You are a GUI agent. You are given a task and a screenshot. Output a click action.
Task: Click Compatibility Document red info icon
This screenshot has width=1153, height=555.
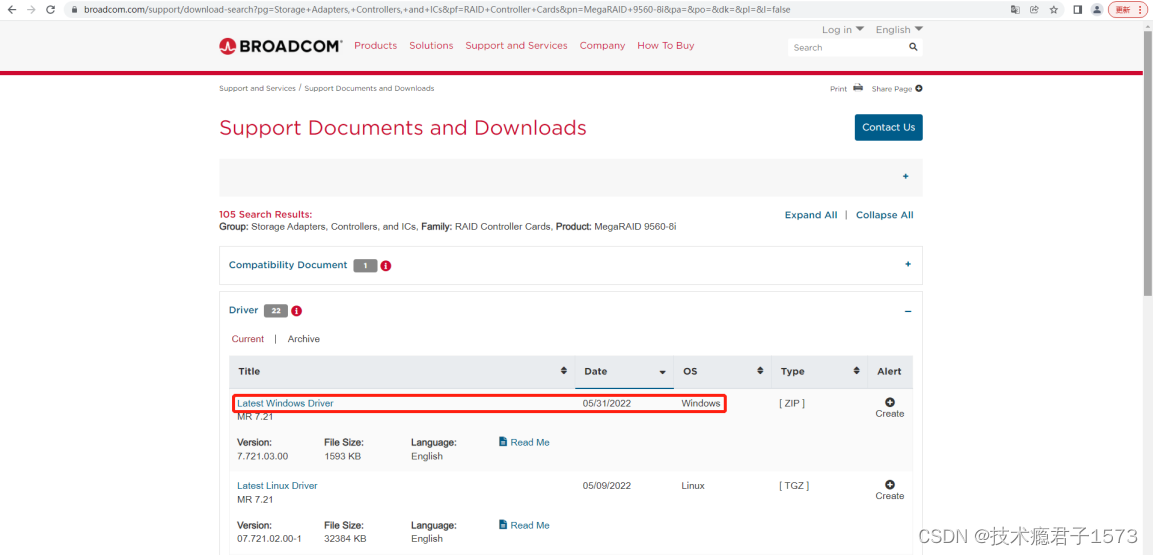386,265
